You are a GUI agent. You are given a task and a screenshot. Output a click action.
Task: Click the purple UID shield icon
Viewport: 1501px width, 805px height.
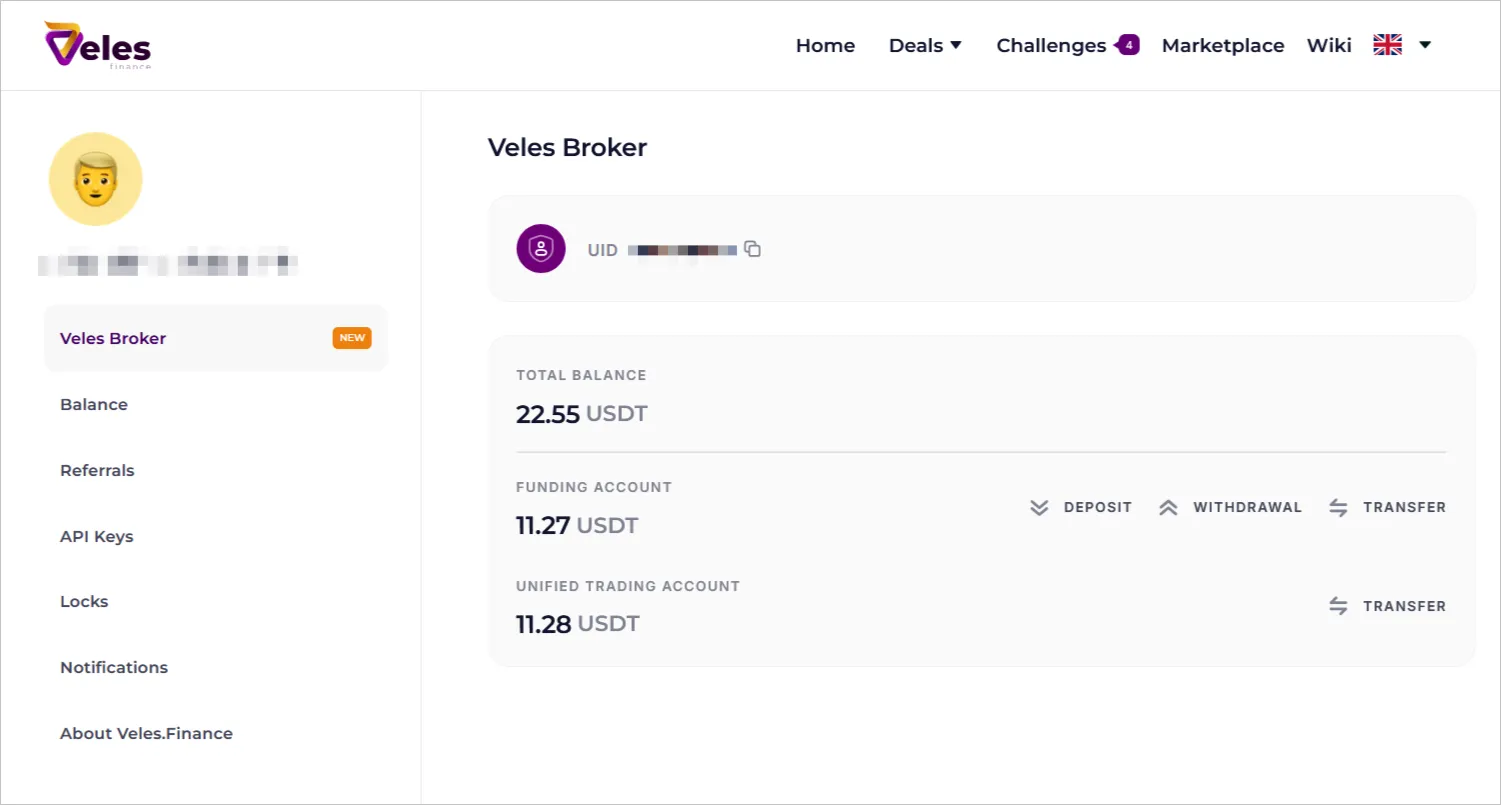click(540, 248)
